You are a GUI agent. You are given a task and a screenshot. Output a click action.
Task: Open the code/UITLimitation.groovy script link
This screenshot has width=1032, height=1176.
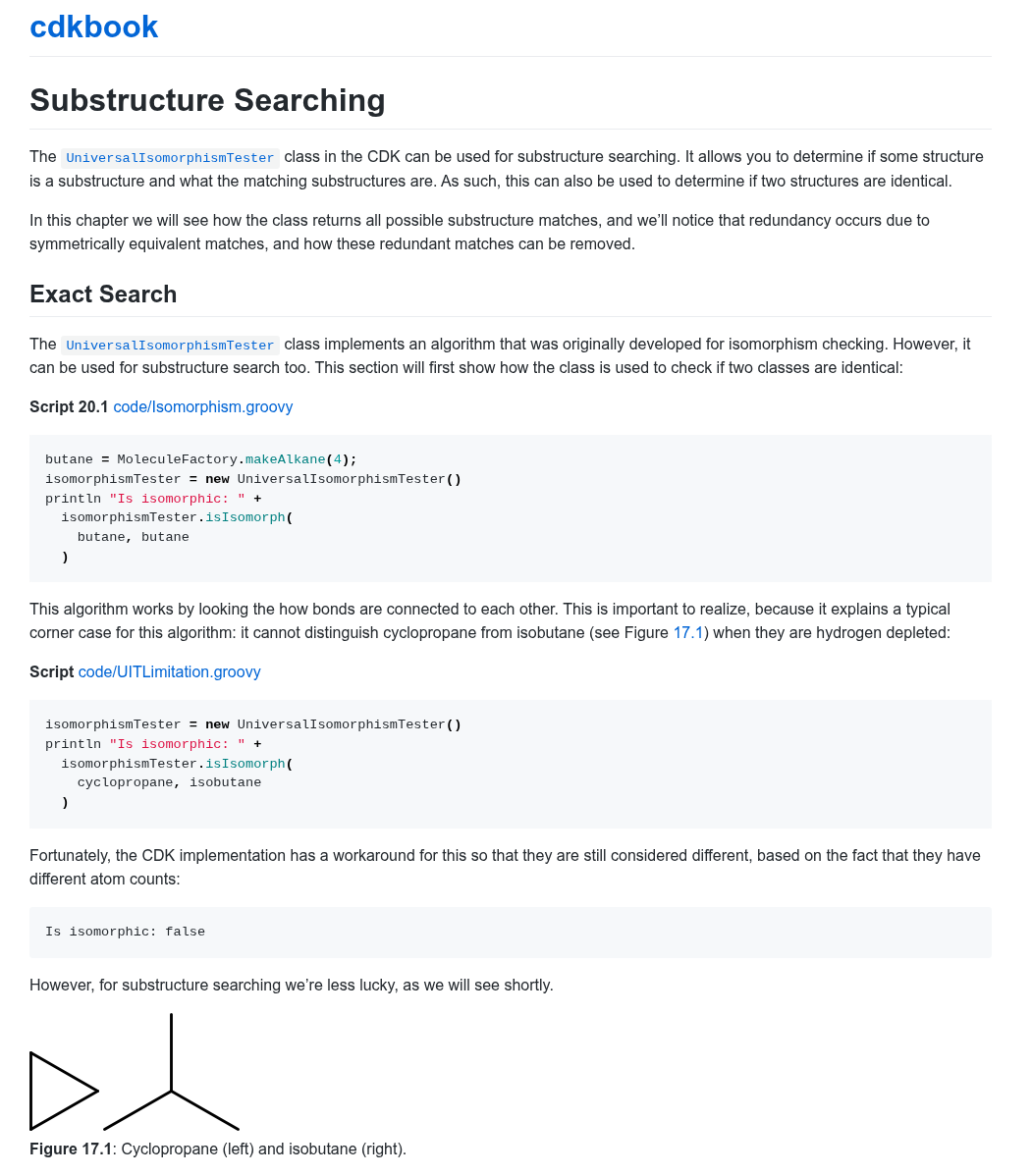169,671
